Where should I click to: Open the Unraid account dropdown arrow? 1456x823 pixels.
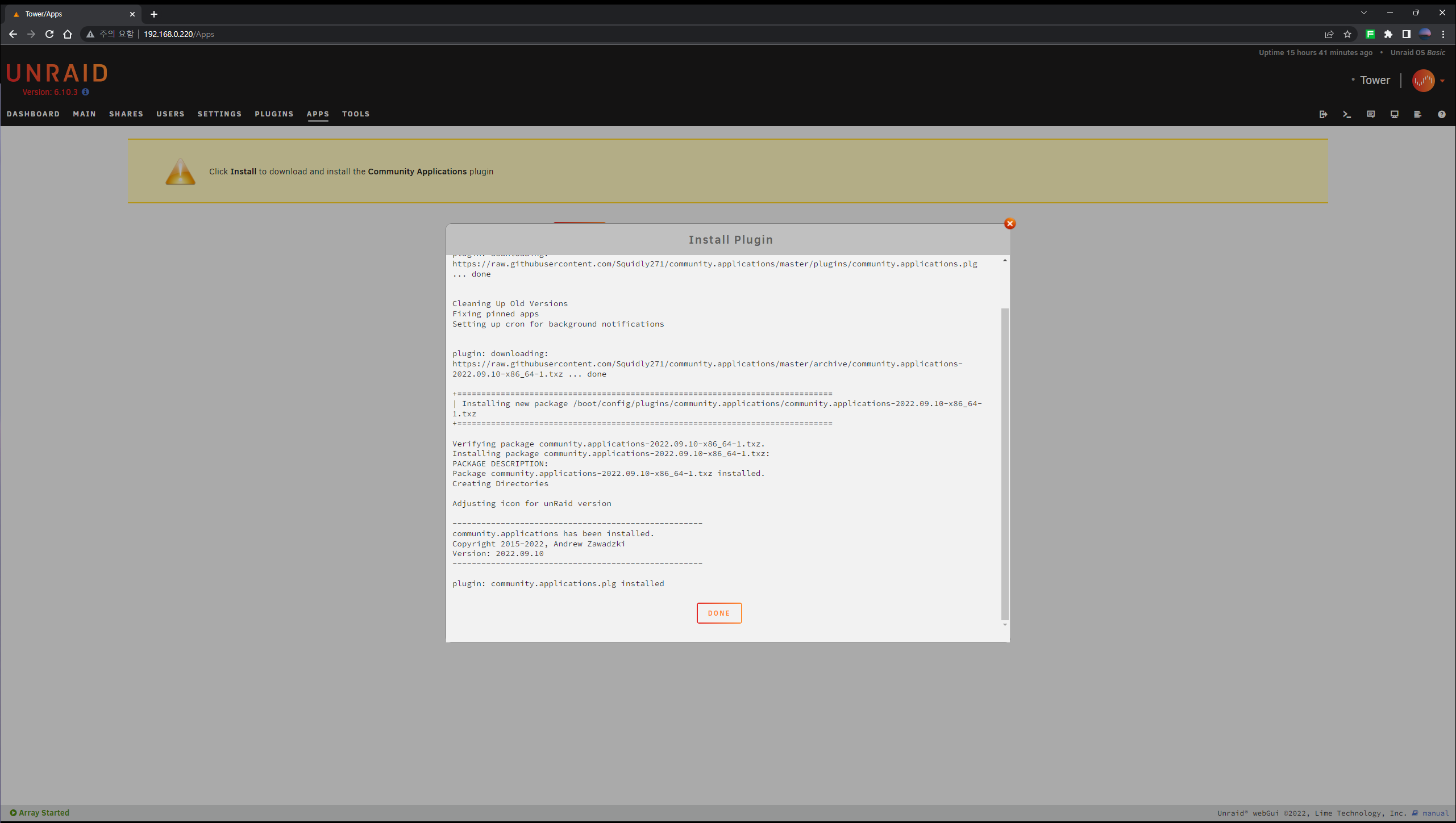[1442, 81]
